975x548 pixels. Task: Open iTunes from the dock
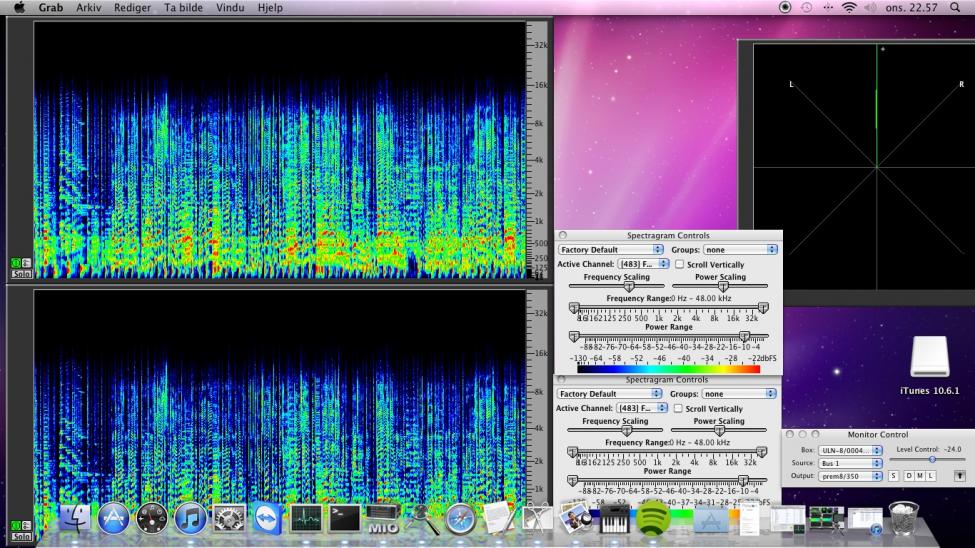(190, 519)
